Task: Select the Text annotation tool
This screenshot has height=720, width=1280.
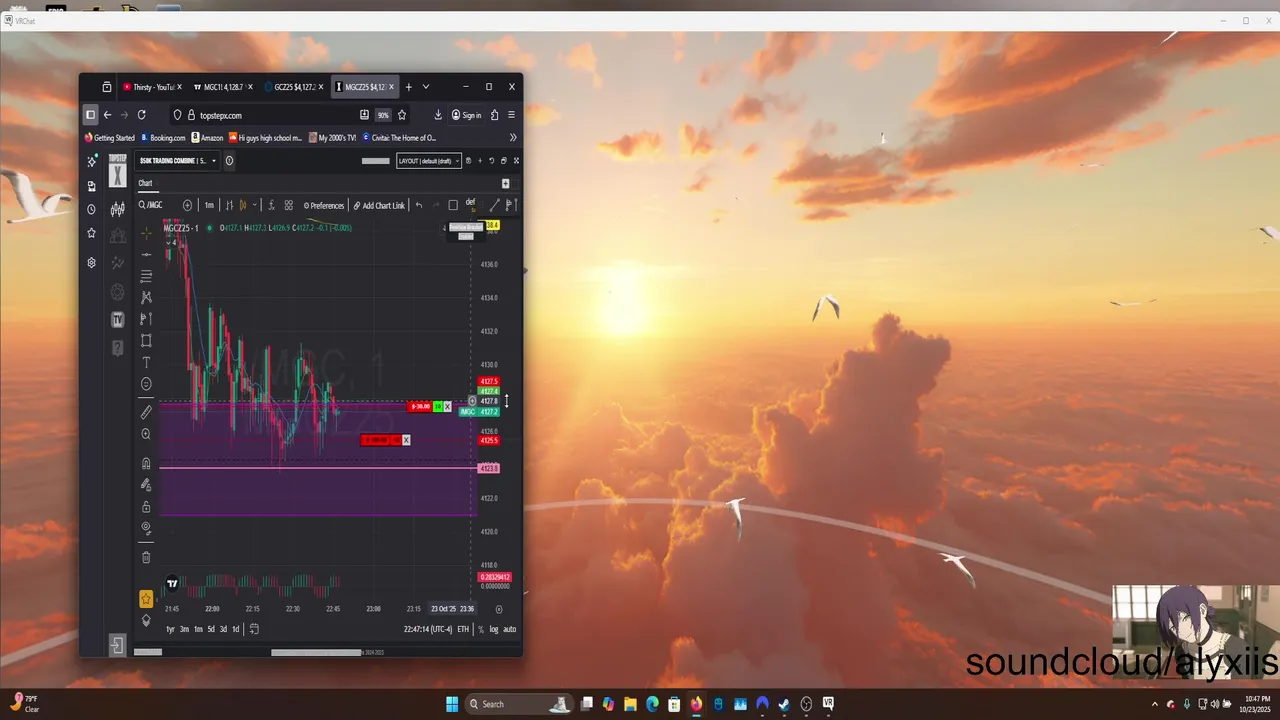Action: point(146,363)
